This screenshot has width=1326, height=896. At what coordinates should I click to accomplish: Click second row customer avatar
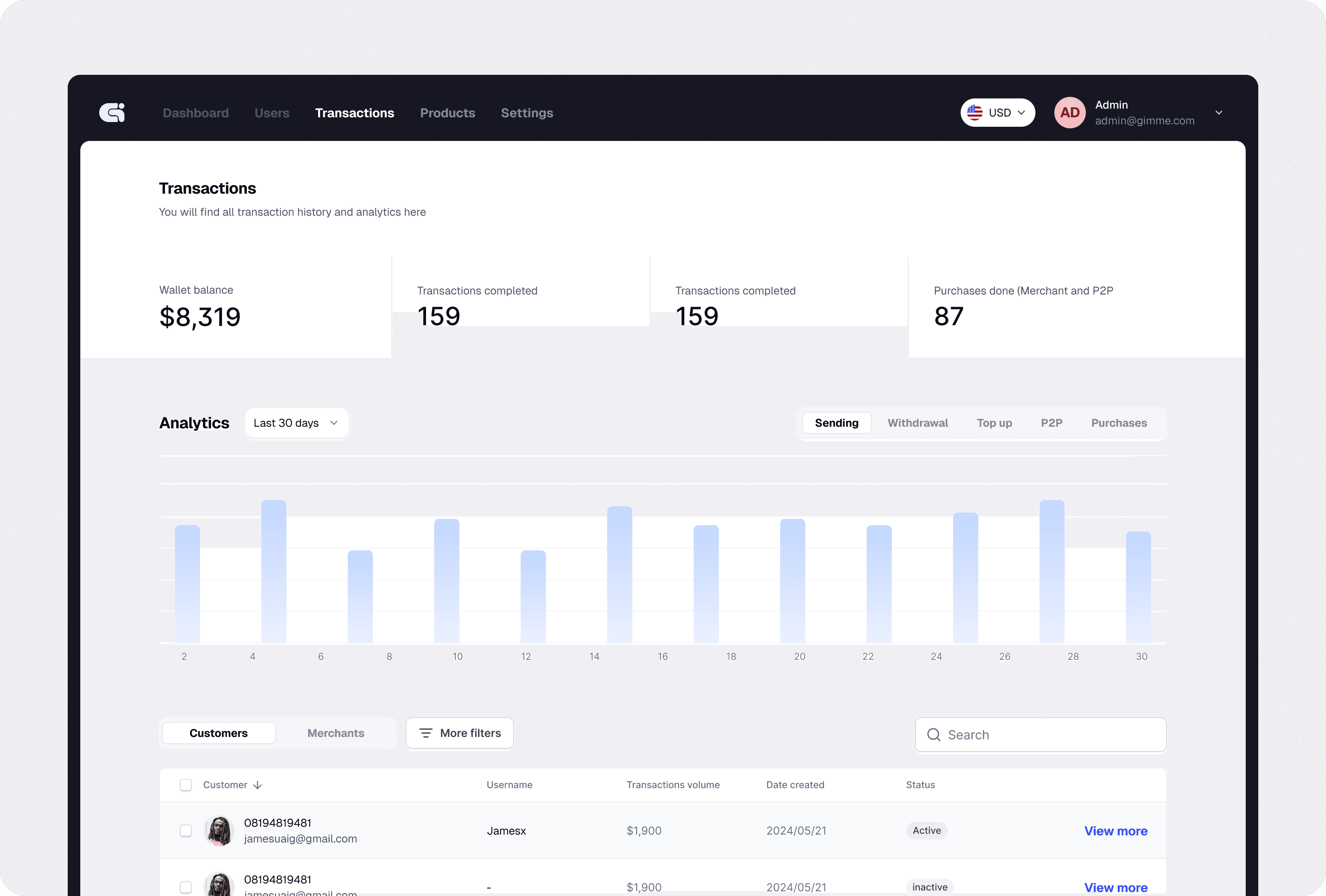point(219,885)
